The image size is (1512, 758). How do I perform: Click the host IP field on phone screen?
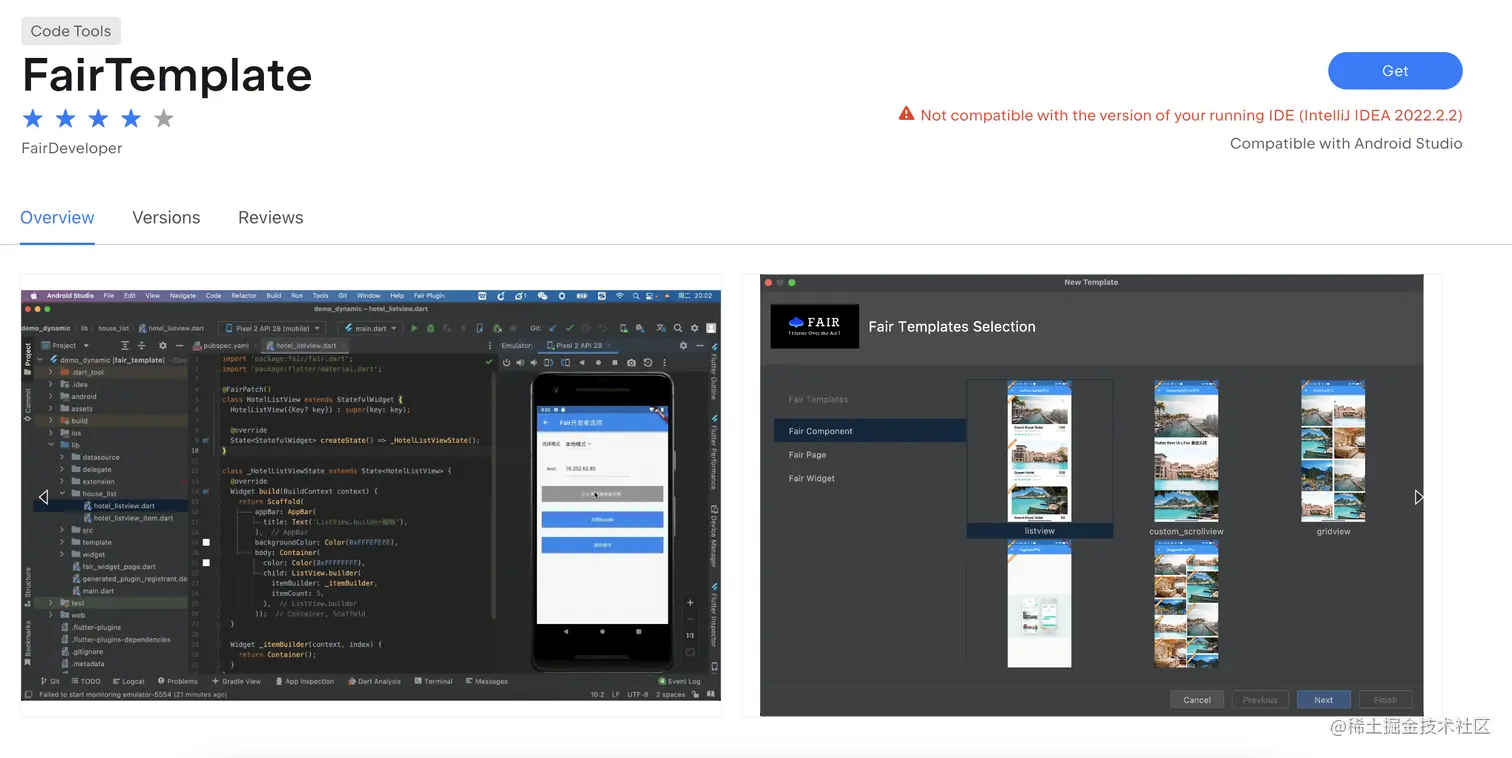tap(597, 468)
